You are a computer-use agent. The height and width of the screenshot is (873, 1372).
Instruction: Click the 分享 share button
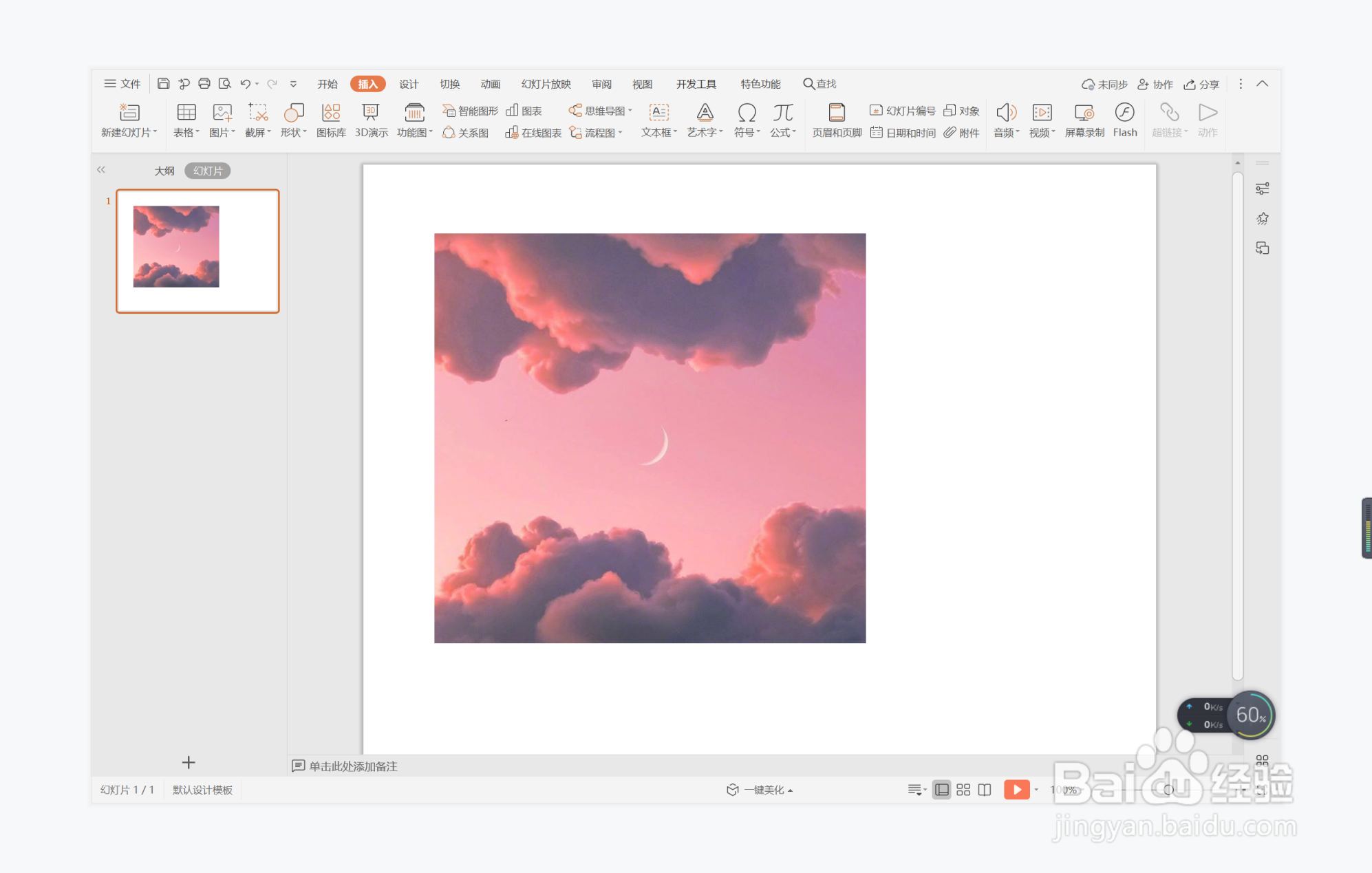(1201, 84)
